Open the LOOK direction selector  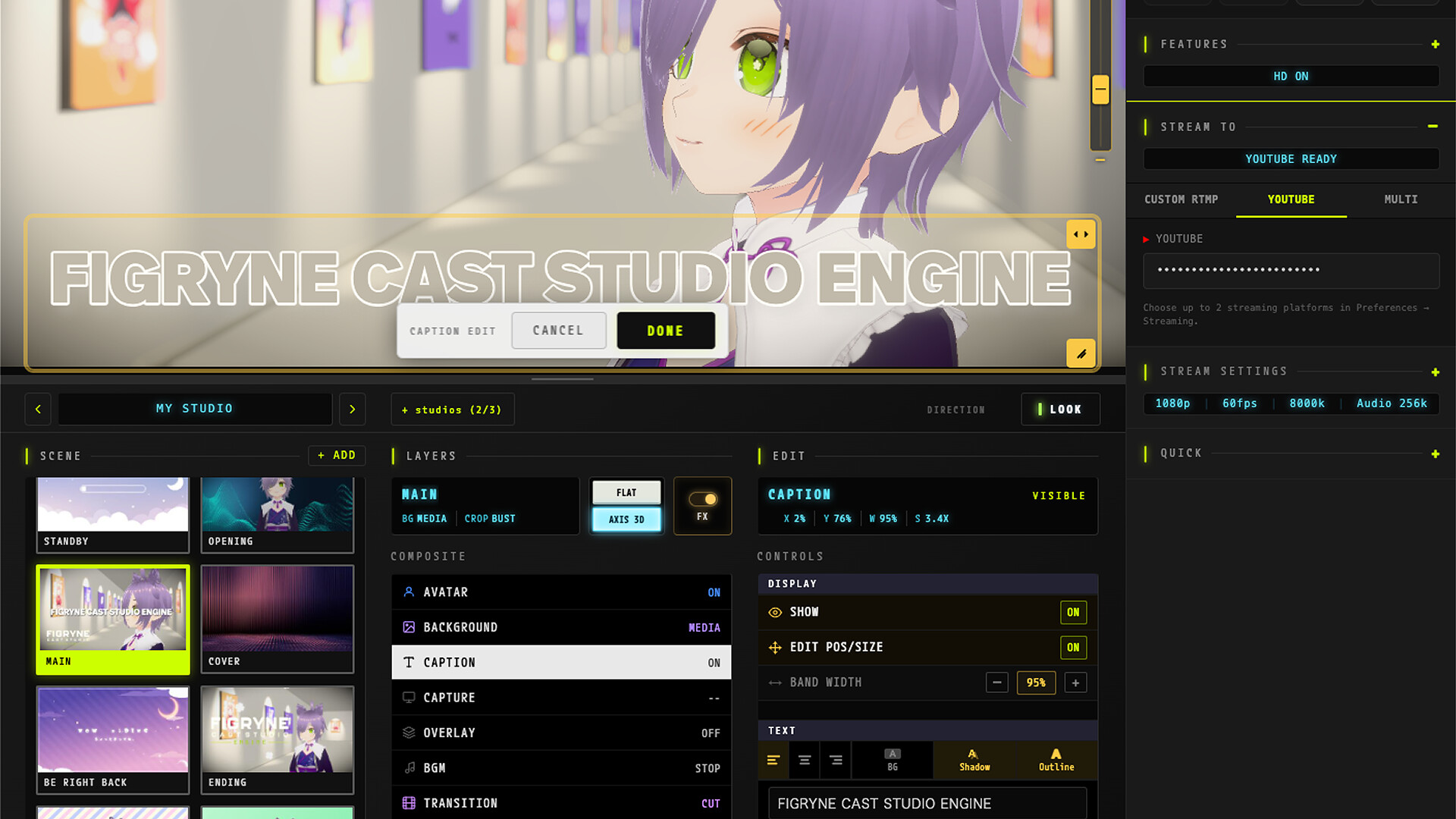tap(1060, 409)
